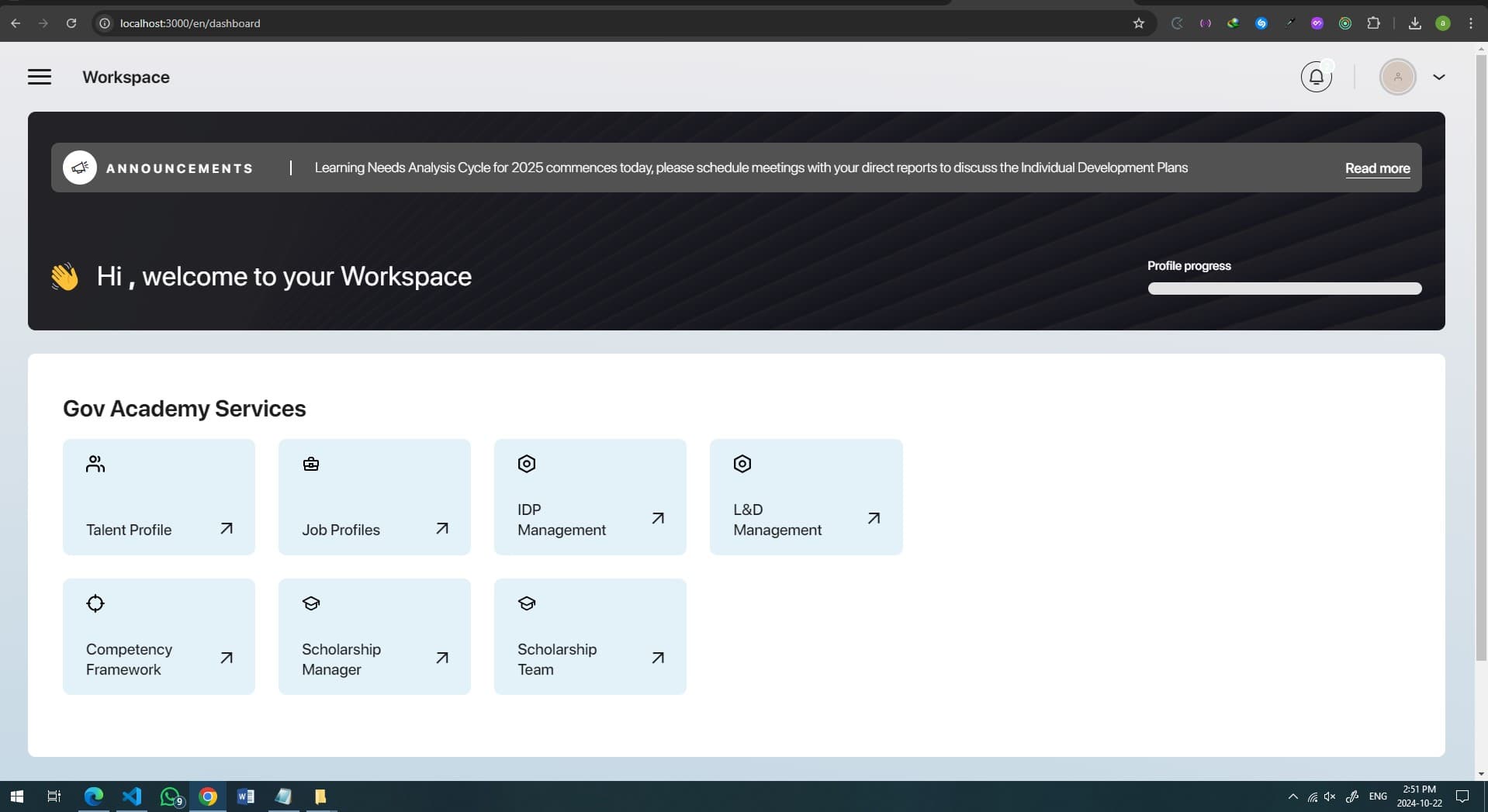Click the Scholarship Manager graduation cap icon
This screenshot has height=812, width=1488.
click(310, 603)
